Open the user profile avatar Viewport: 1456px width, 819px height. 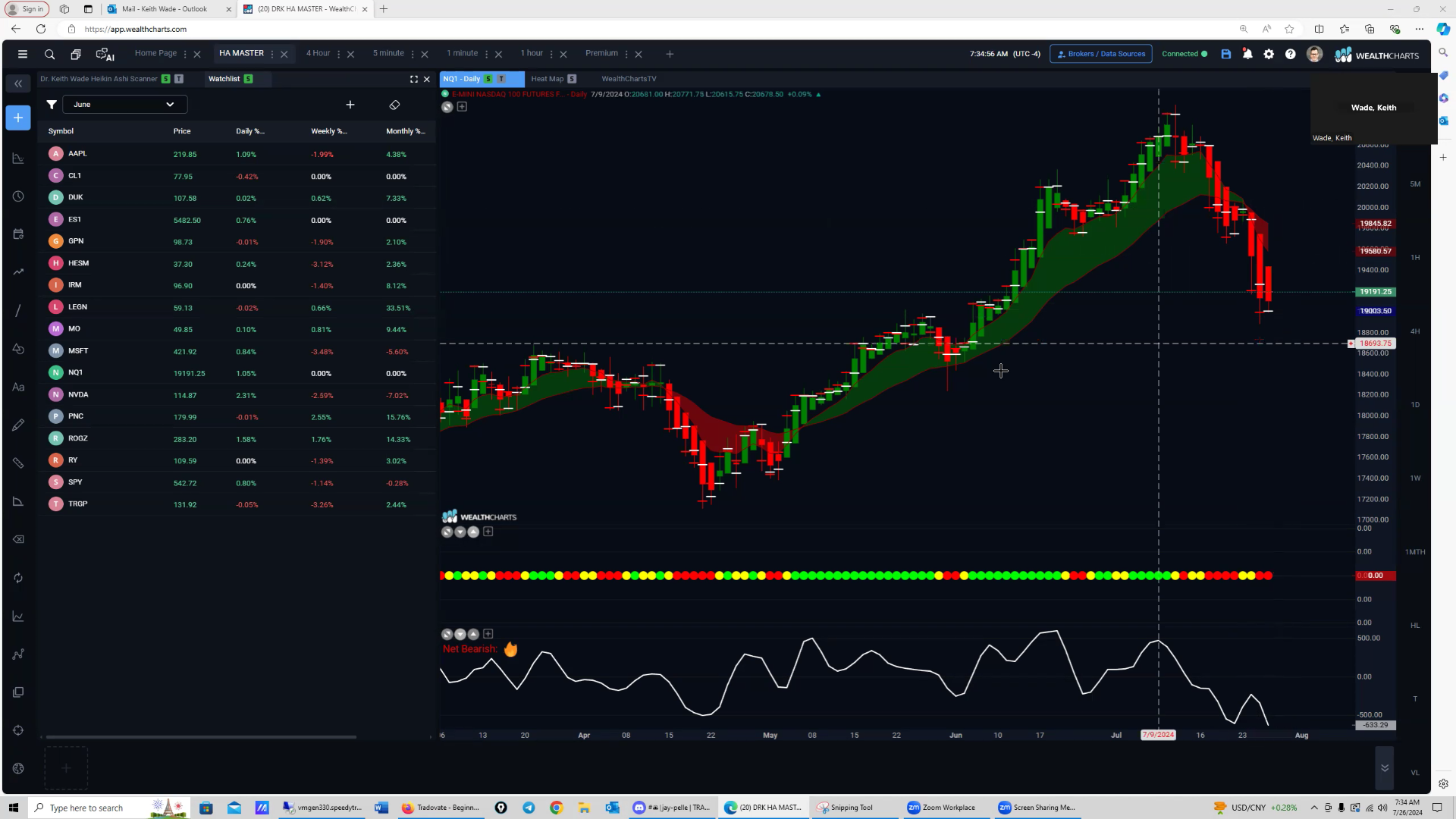[1314, 54]
